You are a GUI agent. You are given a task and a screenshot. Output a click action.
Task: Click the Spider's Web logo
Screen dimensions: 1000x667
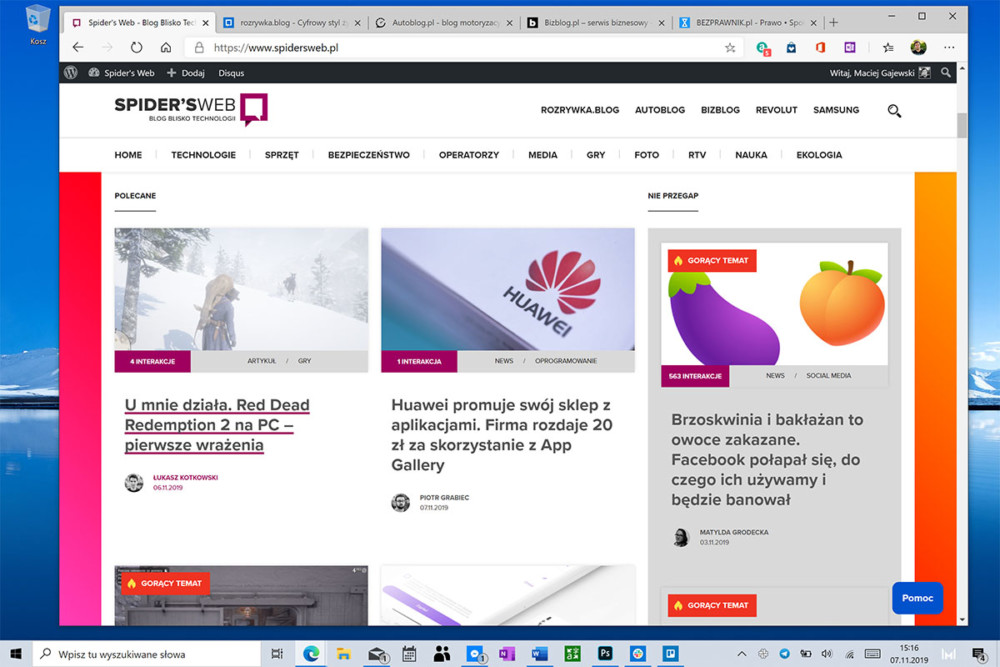191,110
